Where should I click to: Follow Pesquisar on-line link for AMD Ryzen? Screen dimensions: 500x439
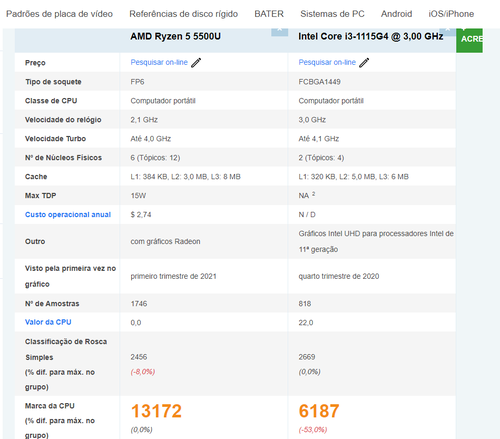(159, 62)
